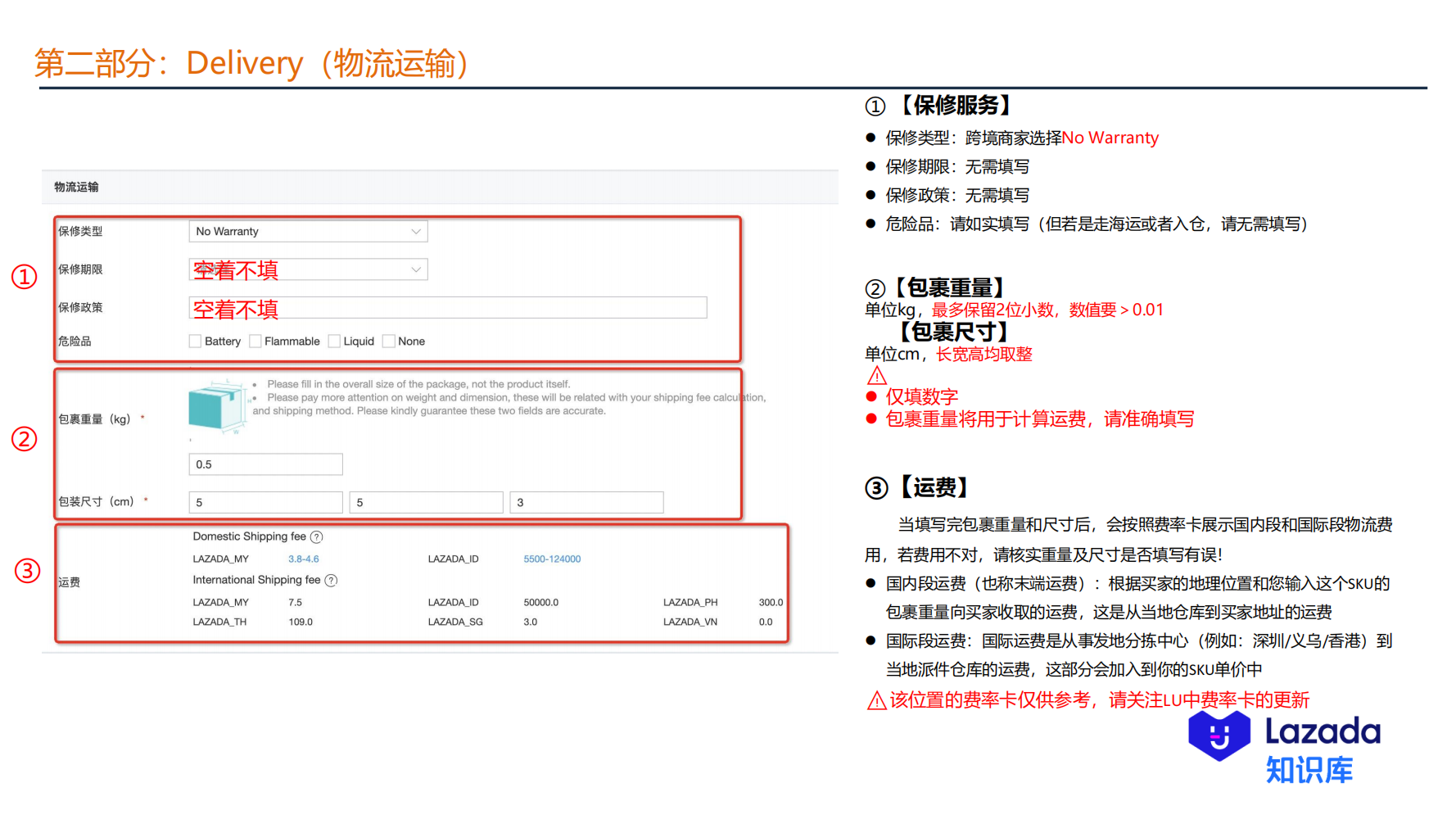Click the LAZADA_SG market label

455,622
